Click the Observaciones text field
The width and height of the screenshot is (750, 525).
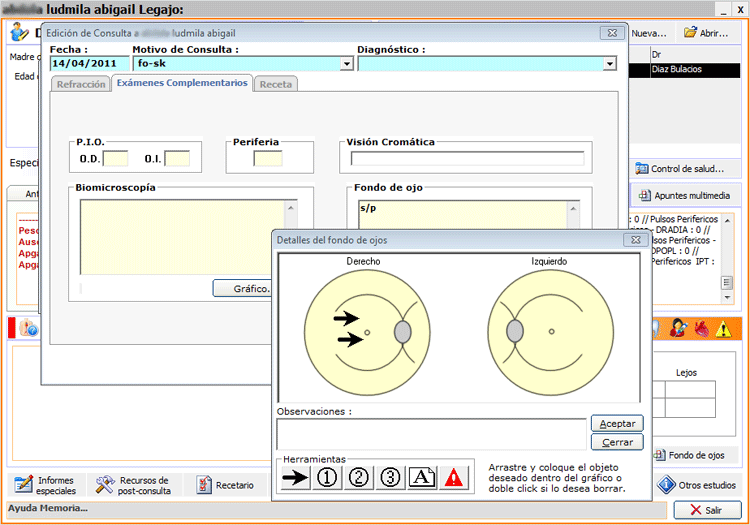[431, 433]
